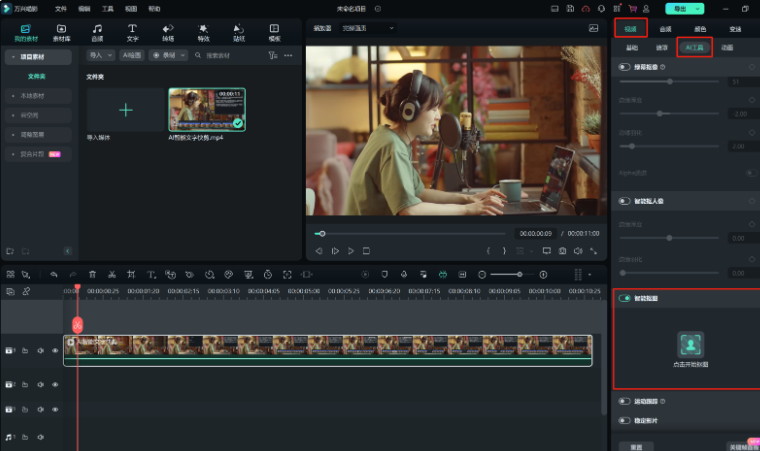Disable the 智能抠图 smart cutout switch
The height and width of the screenshot is (451, 760).
(625, 298)
